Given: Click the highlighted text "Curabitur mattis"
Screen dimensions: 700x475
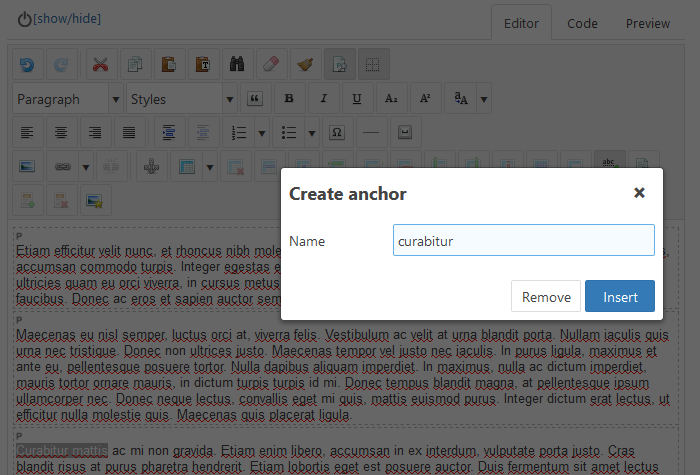Looking at the screenshot, I should click(62, 450).
